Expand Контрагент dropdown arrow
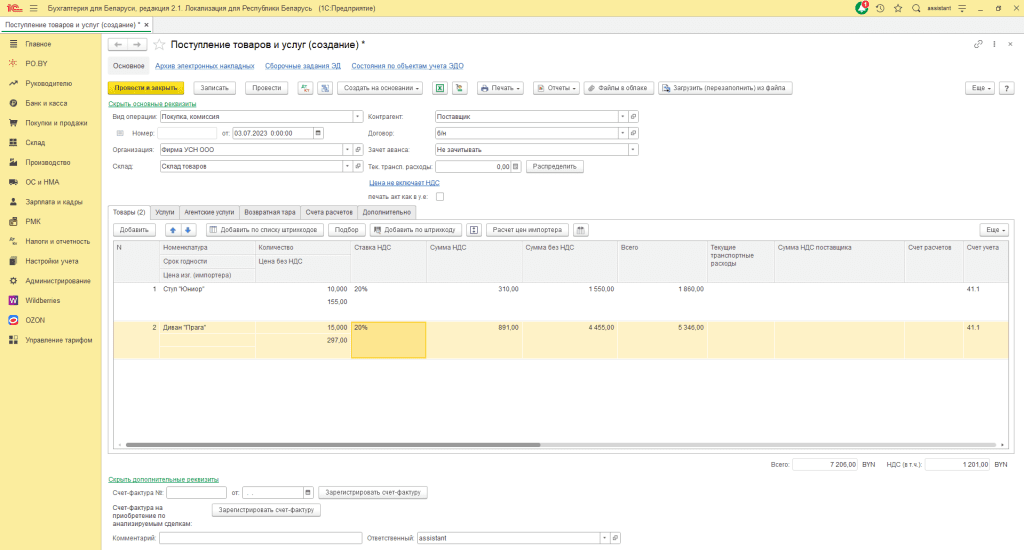Image resolution: width=1024 pixels, height=550 pixels. pyautogui.click(x=623, y=116)
